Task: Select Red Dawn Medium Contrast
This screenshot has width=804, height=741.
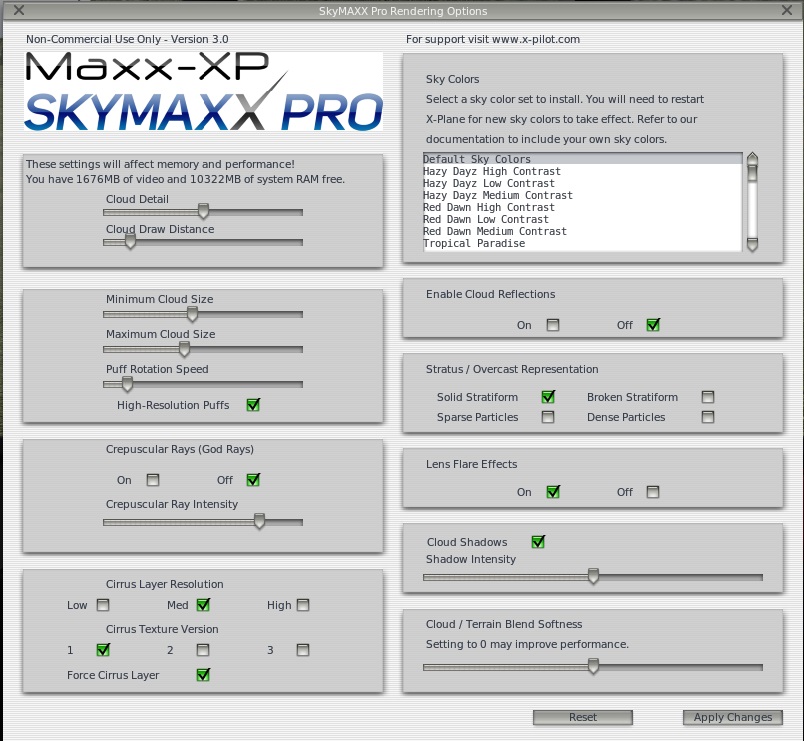Action: [582, 231]
